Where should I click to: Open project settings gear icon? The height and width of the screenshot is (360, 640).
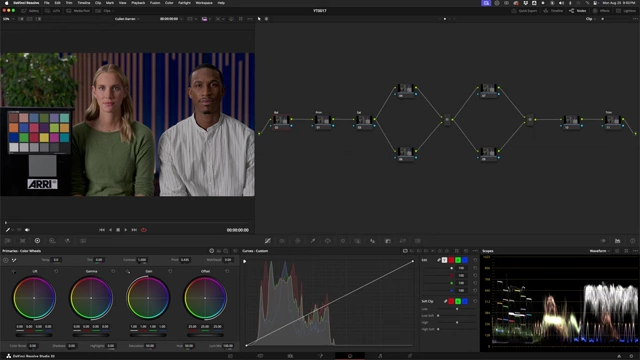coord(631,356)
